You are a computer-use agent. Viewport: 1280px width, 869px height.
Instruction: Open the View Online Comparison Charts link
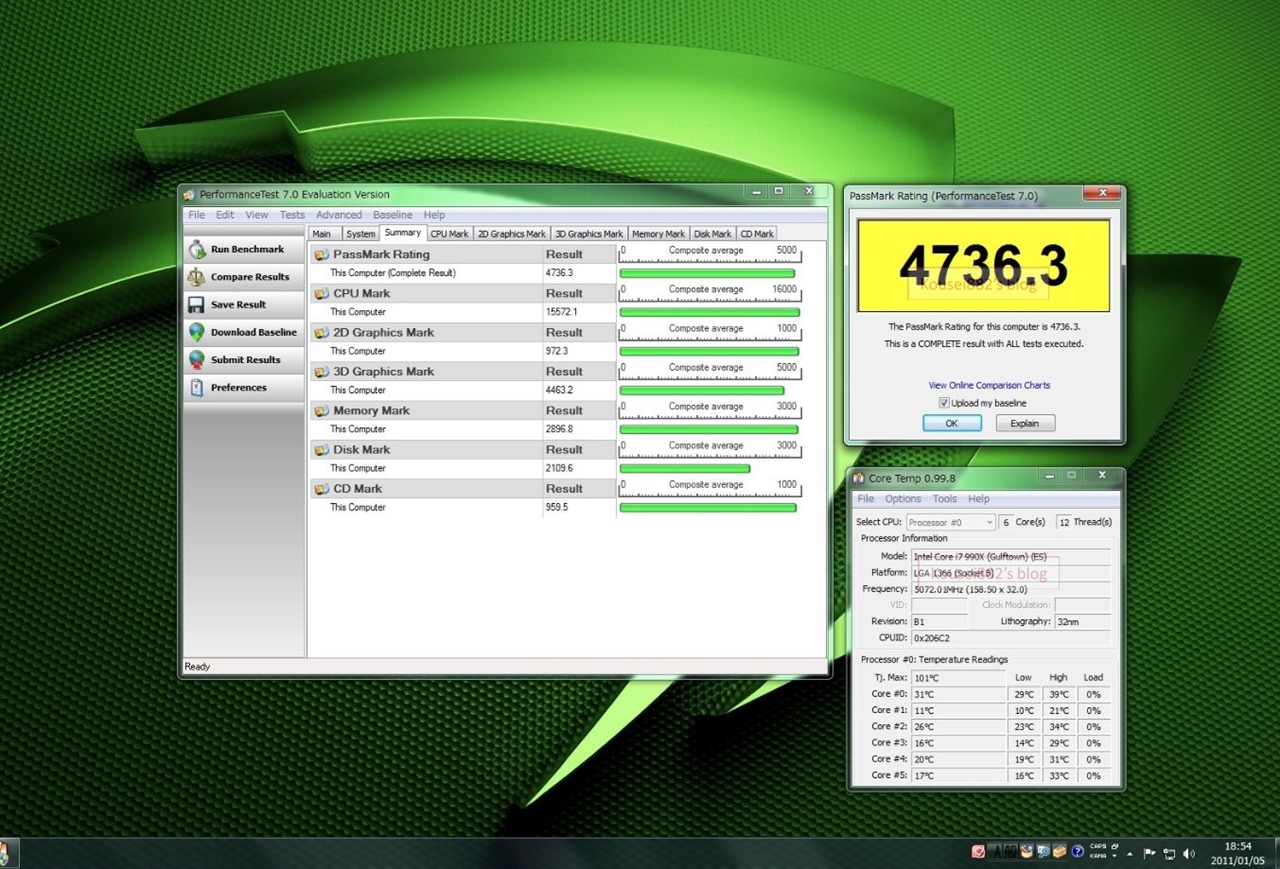[x=989, y=385]
